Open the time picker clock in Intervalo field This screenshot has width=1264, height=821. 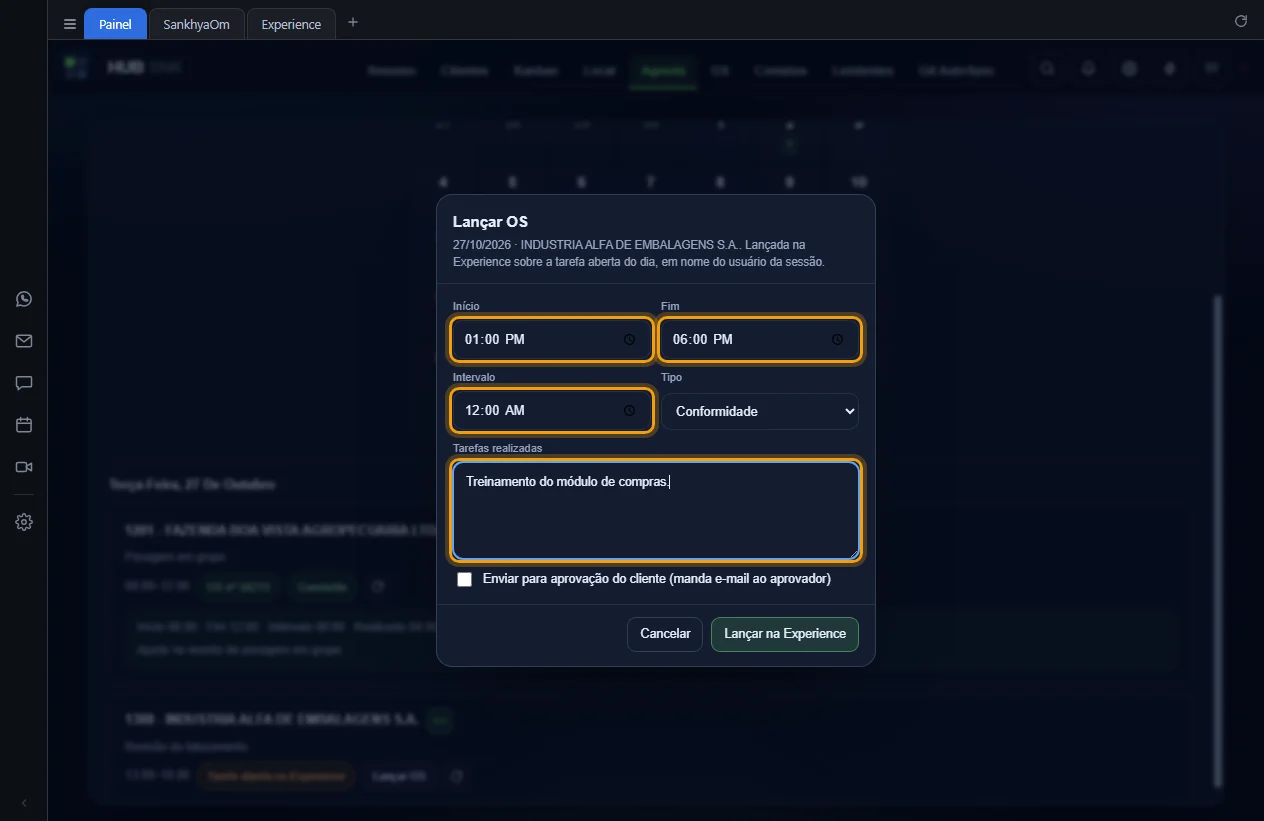(629, 411)
